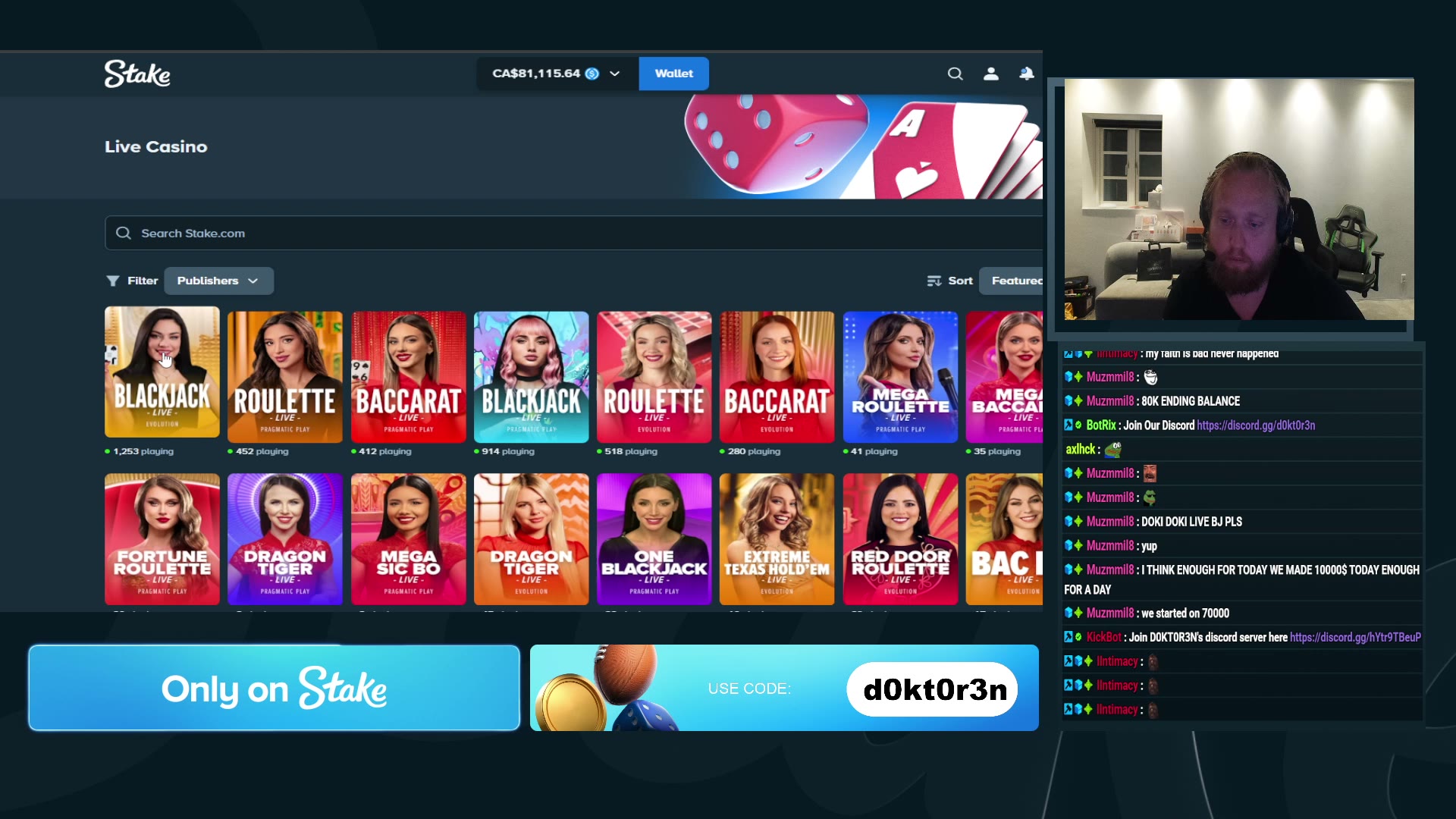This screenshot has width=1456, height=819.
Task: Click Muzzmmil8's "yup" chat message
Action: click(1149, 546)
